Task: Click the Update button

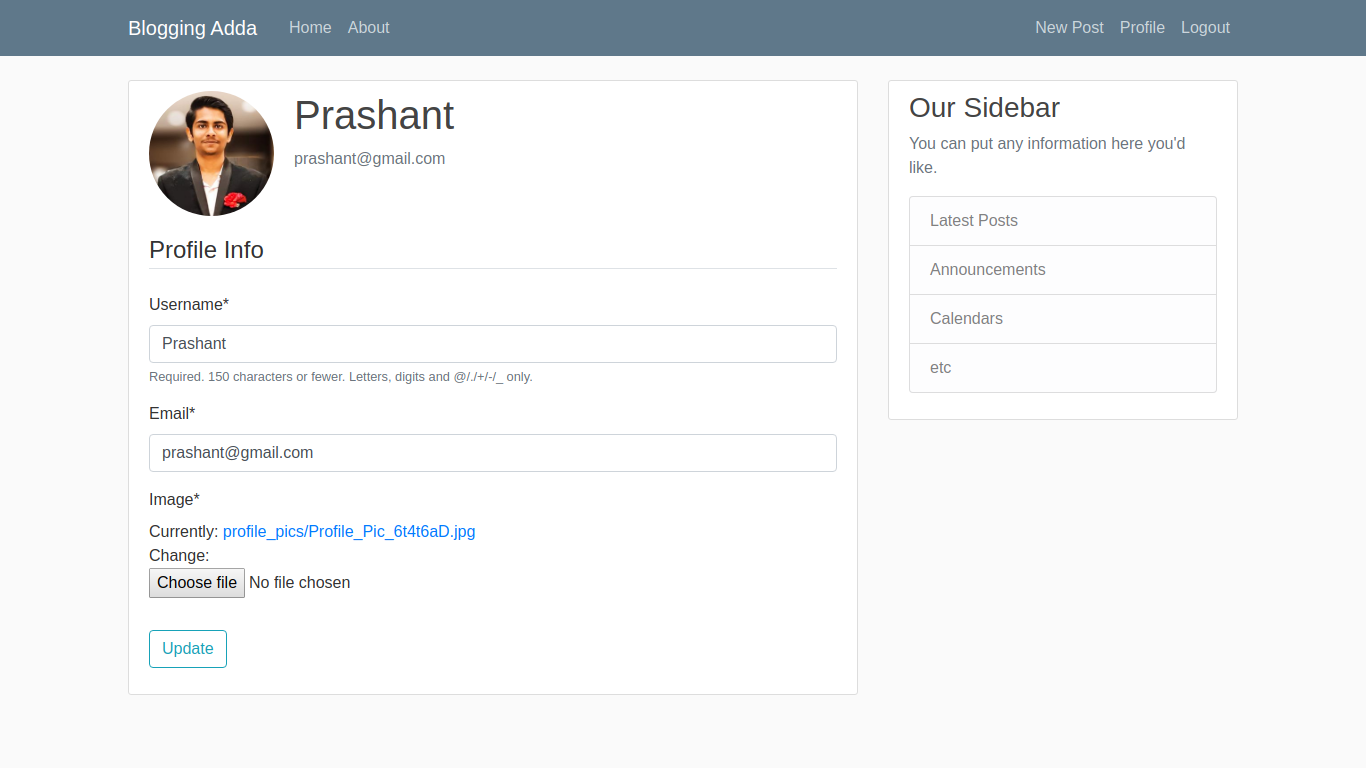Action: coord(188,649)
